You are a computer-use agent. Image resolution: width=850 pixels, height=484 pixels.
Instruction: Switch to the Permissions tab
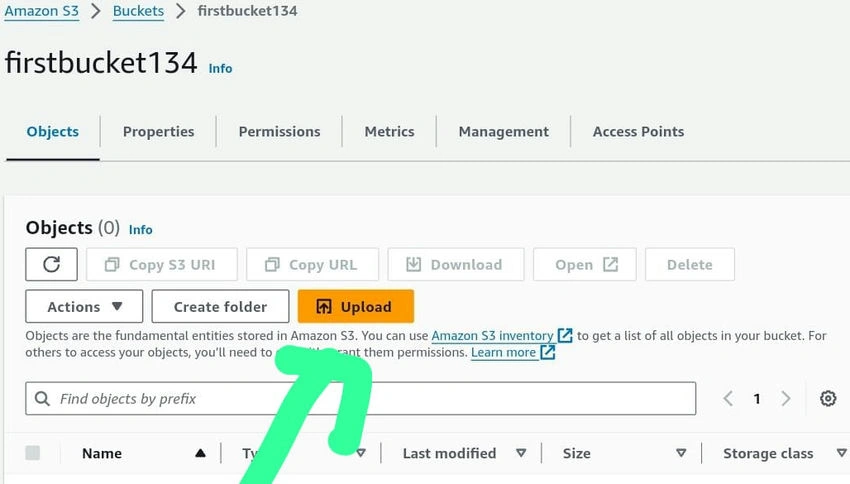point(279,132)
